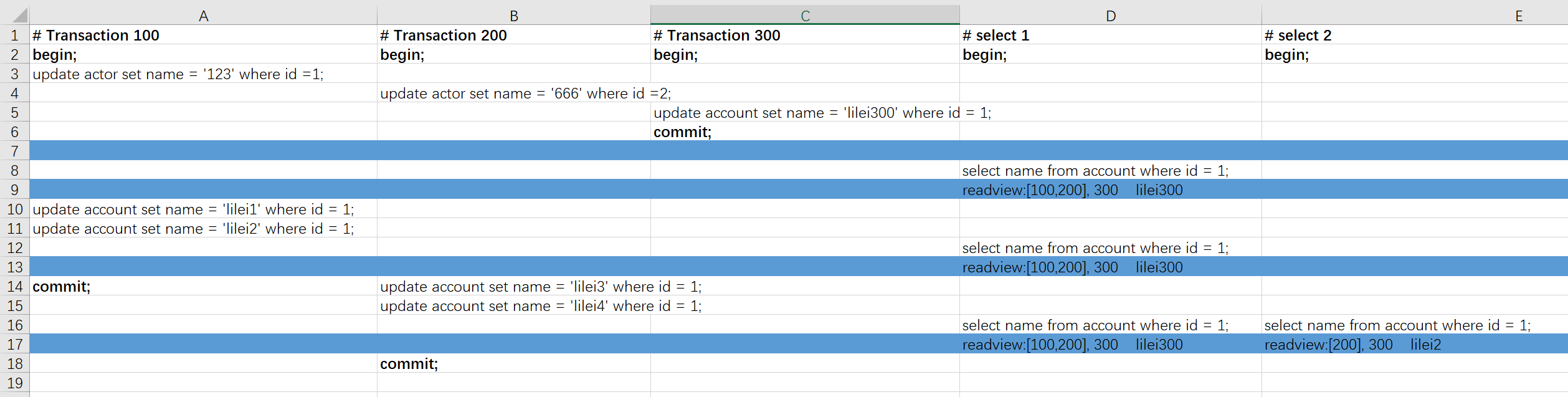Click cell '# Transaction 200'
The image size is (1568, 397).
(x=514, y=35)
